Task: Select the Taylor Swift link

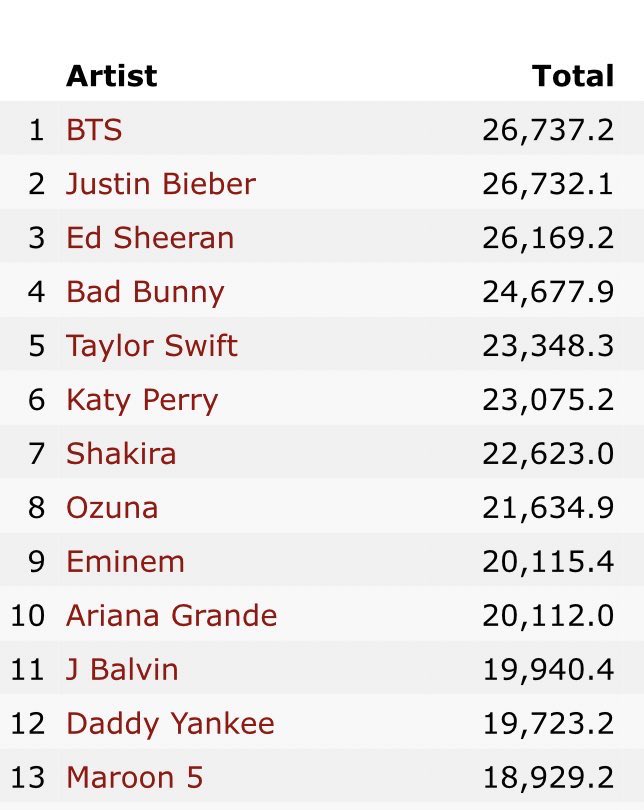Action: 152,346
